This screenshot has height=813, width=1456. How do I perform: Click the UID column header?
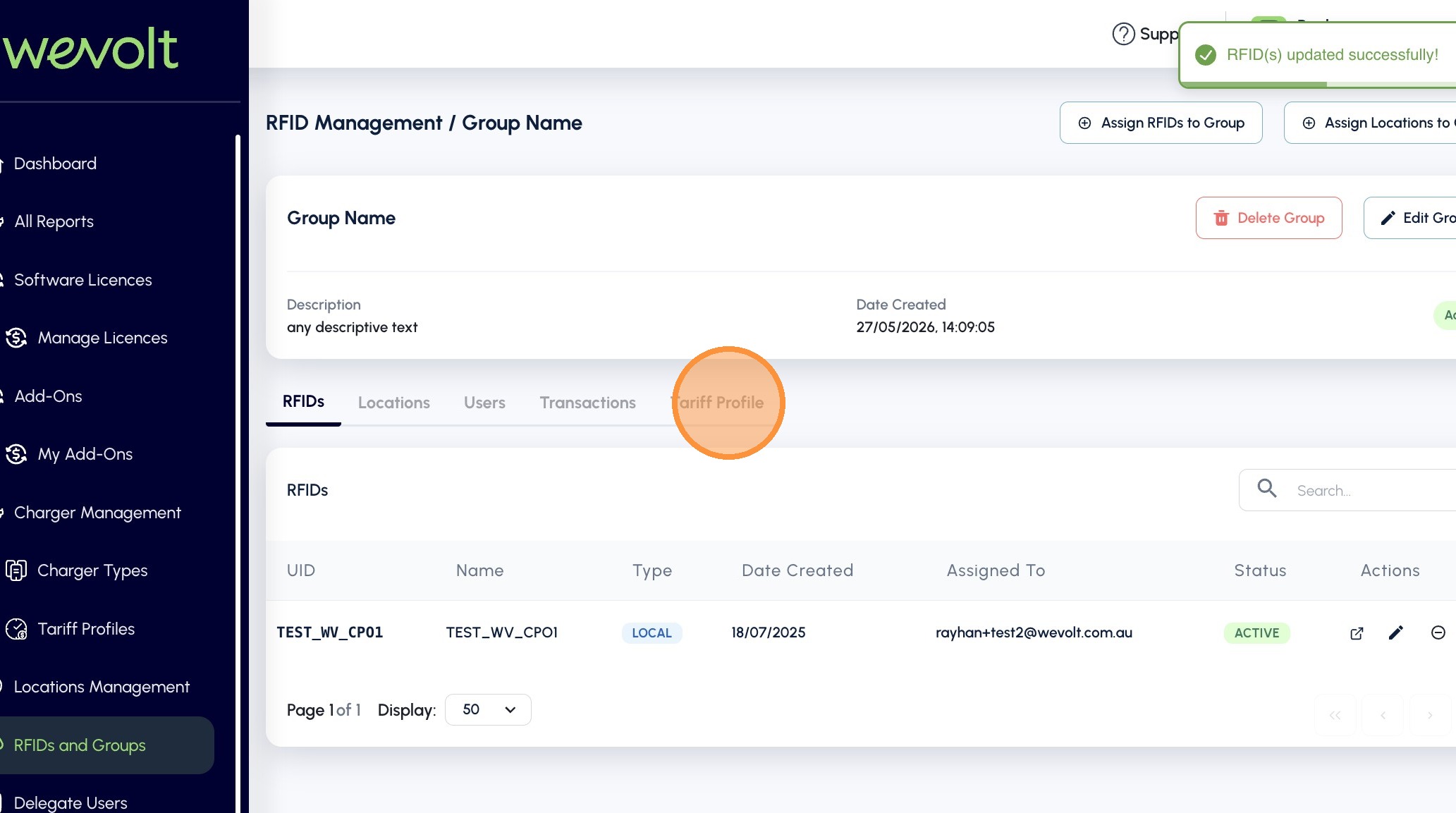[300, 570]
